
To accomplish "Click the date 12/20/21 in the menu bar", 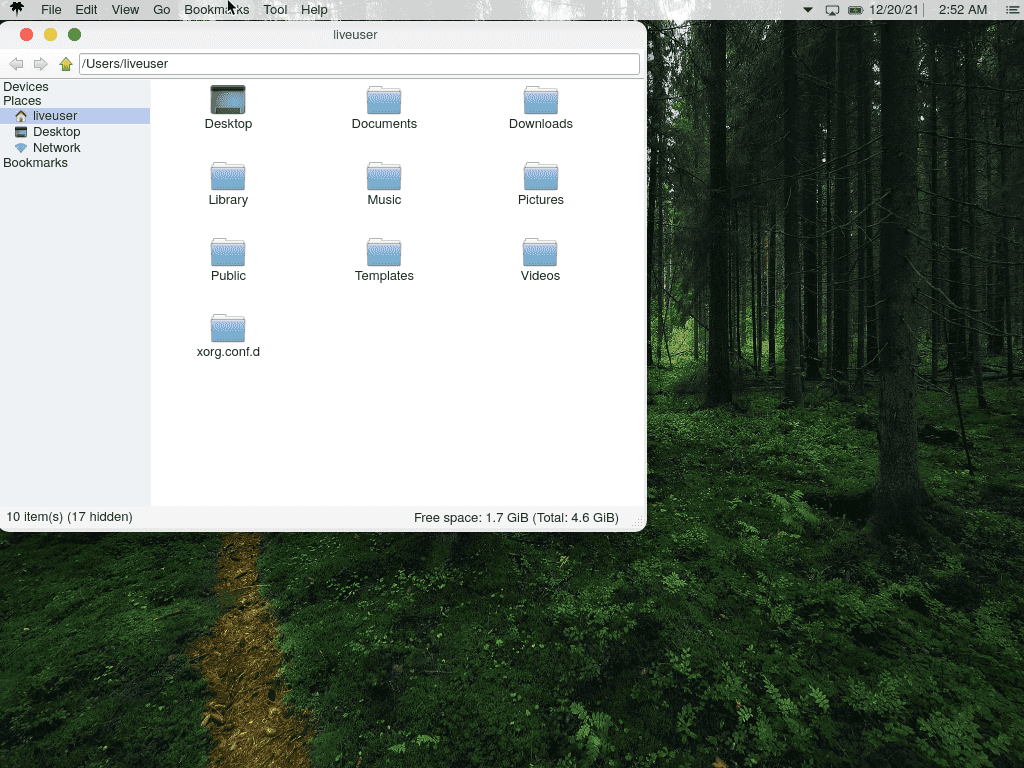I will (898, 9).
